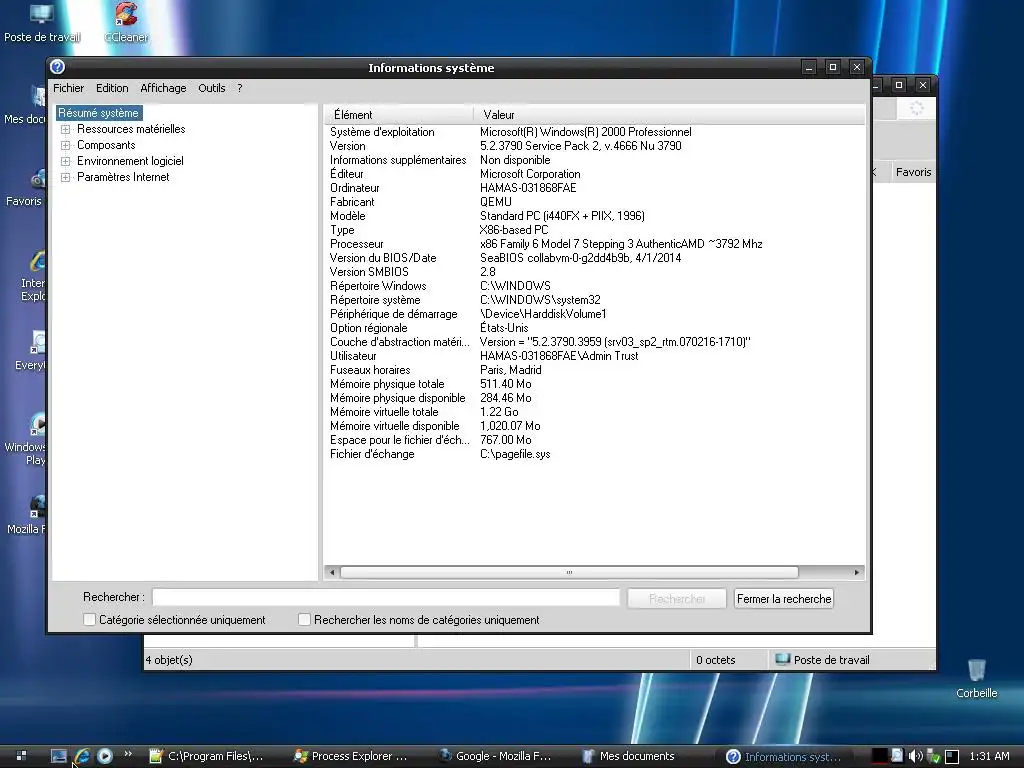
Task: Select the Utilisateur row
Action: point(594,356)
